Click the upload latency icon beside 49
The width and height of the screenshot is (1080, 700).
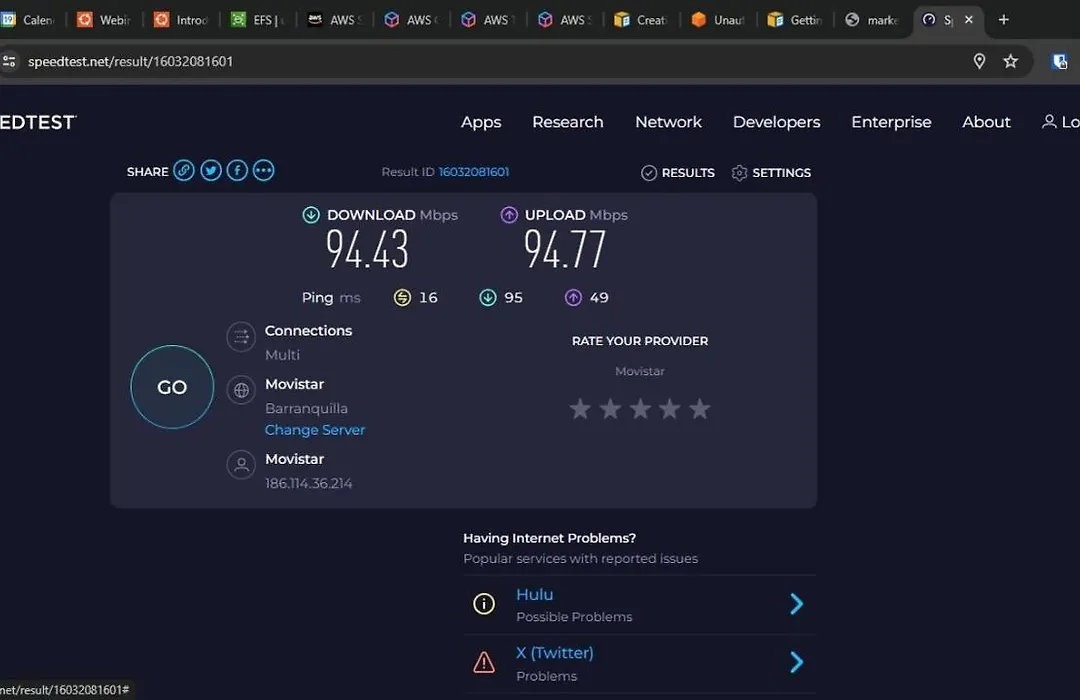573,298
